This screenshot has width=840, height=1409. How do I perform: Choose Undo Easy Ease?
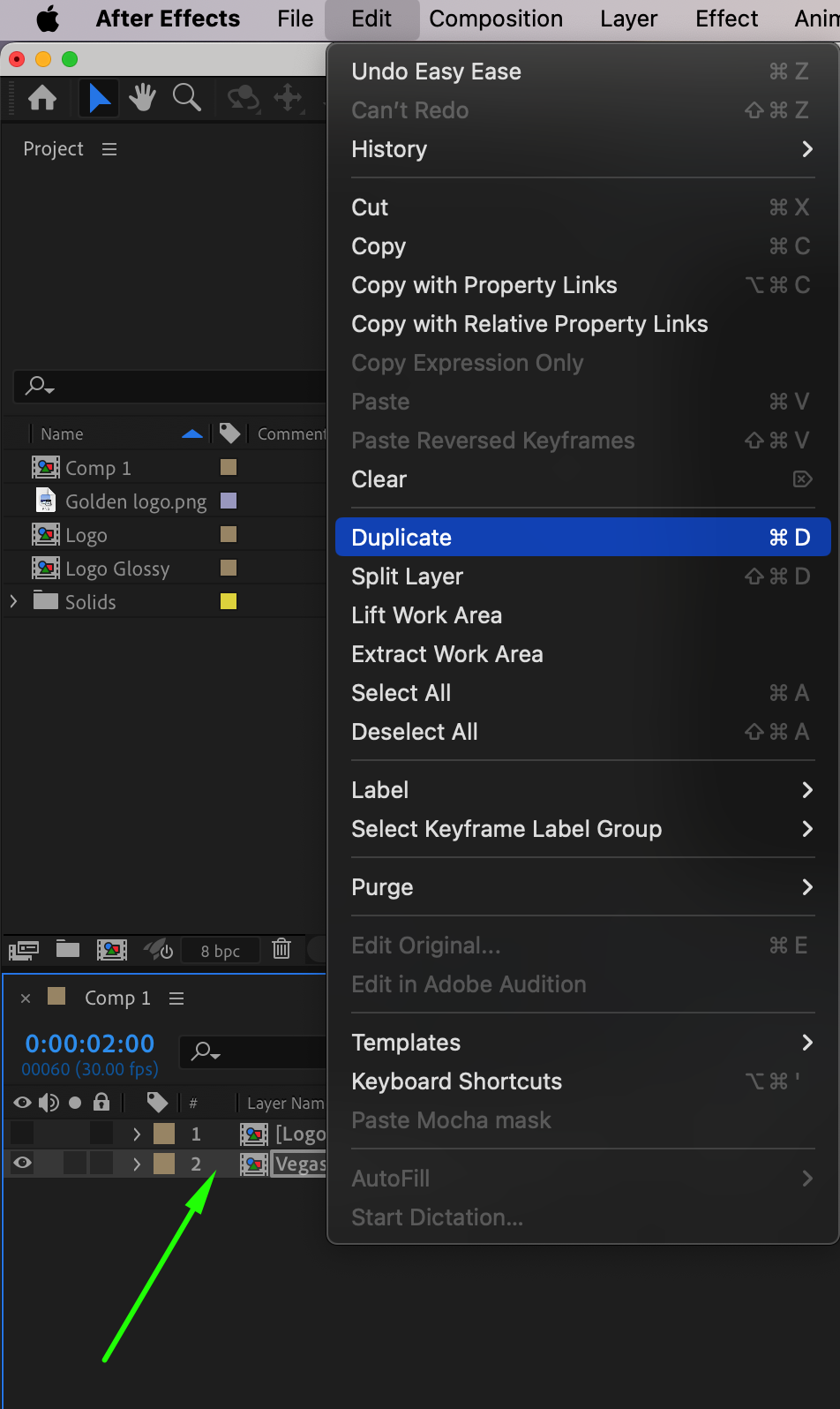(x=582, y=72)
